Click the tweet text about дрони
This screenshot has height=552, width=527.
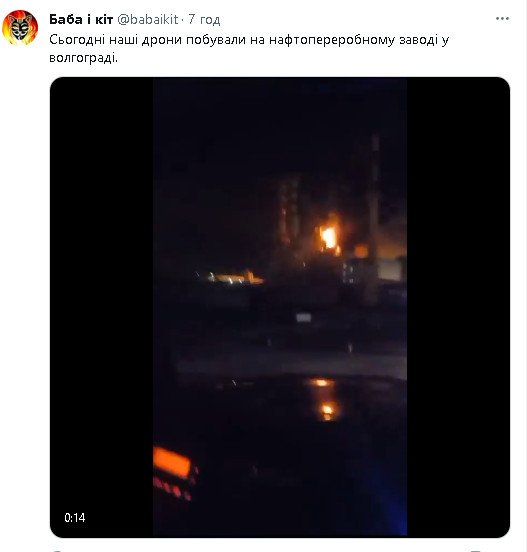tap(249, 48)
